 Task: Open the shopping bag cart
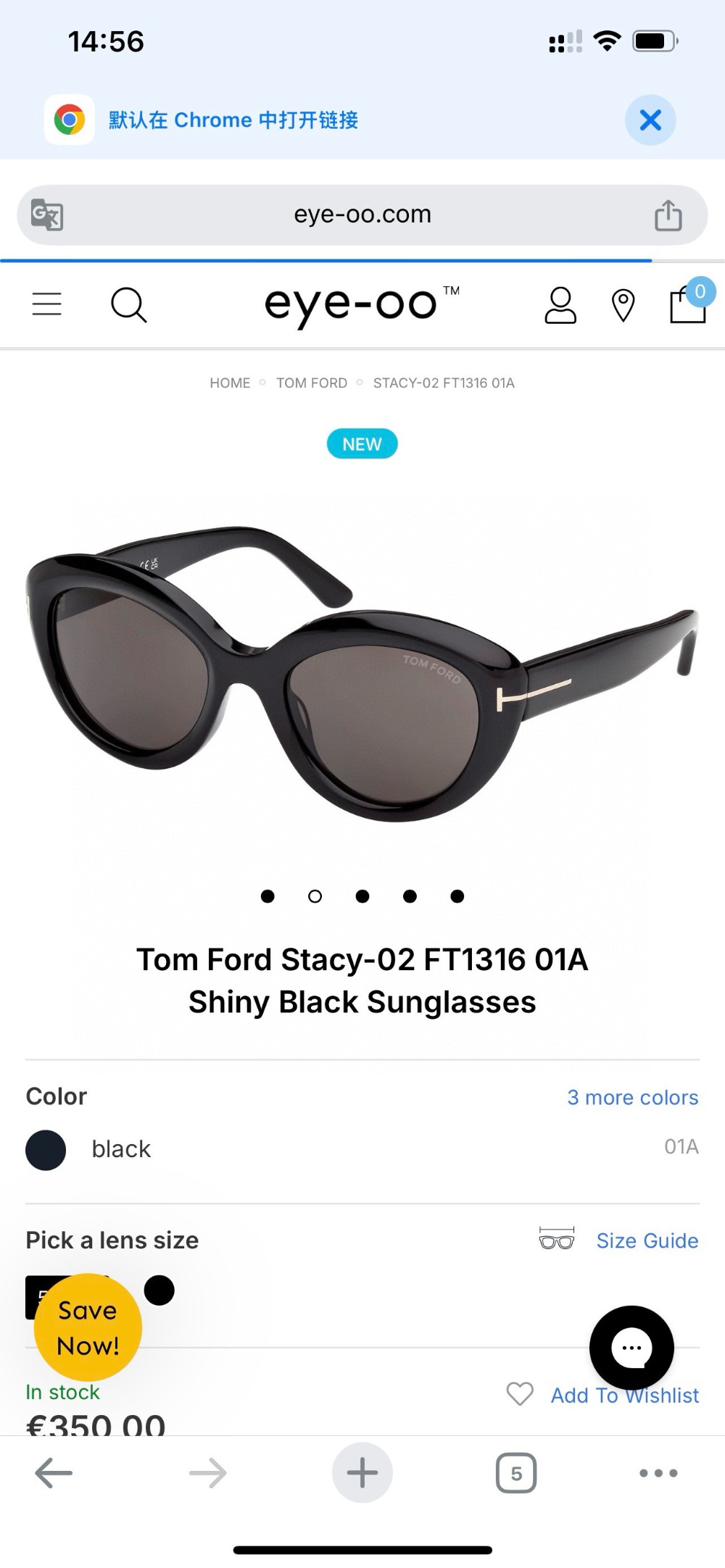pos(688,304)
